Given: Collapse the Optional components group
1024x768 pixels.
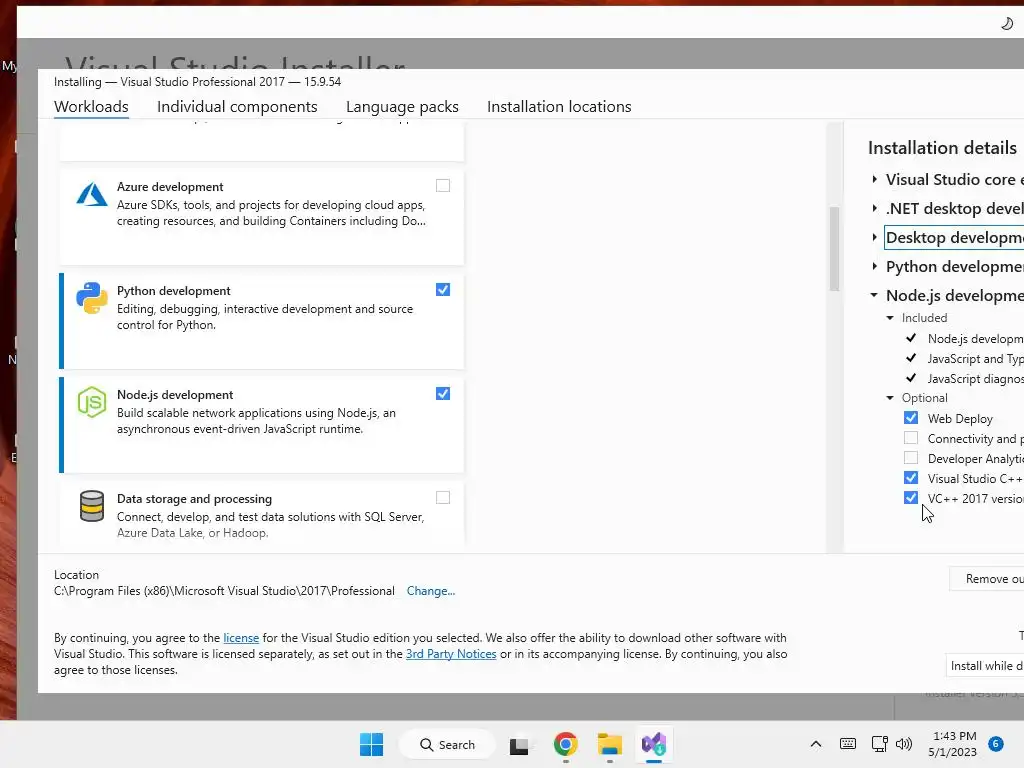Looking at the screenshot, I should [890, 398].
